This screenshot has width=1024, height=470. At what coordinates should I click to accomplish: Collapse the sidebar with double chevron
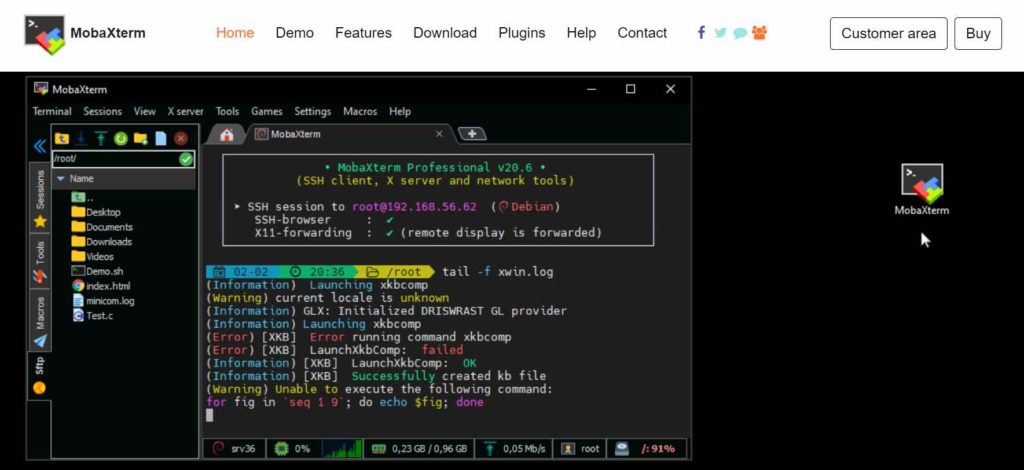click(40, 146)
